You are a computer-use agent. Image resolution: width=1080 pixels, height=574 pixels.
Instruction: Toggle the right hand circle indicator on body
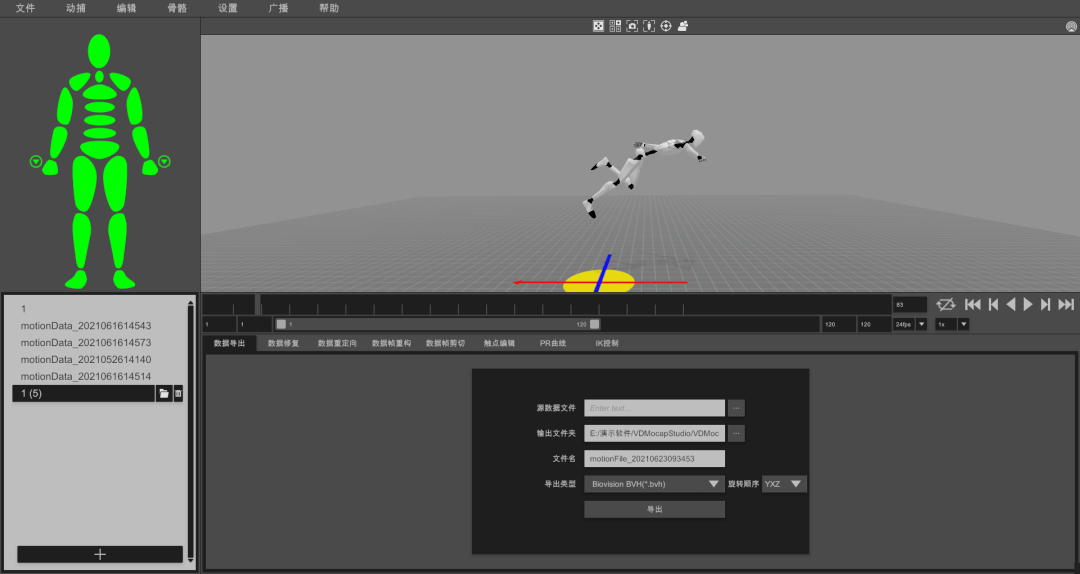pos(164,162)
